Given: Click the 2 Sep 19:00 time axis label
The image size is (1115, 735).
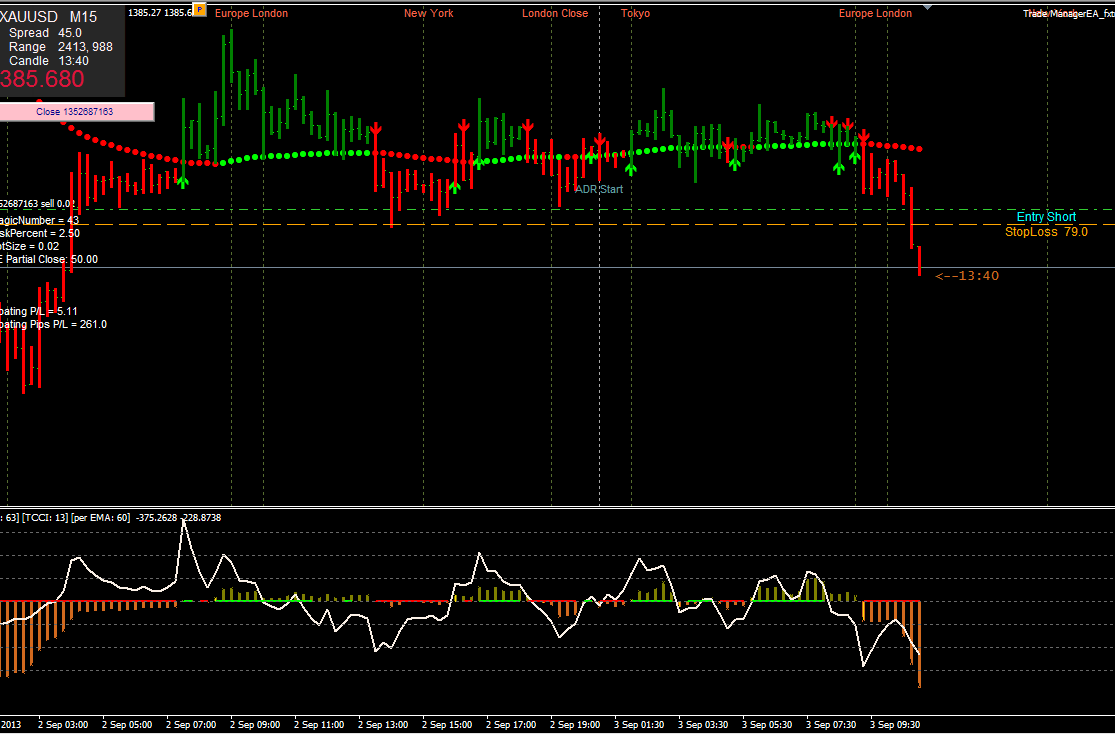Looking at the screenshot, I should (575, 725).
